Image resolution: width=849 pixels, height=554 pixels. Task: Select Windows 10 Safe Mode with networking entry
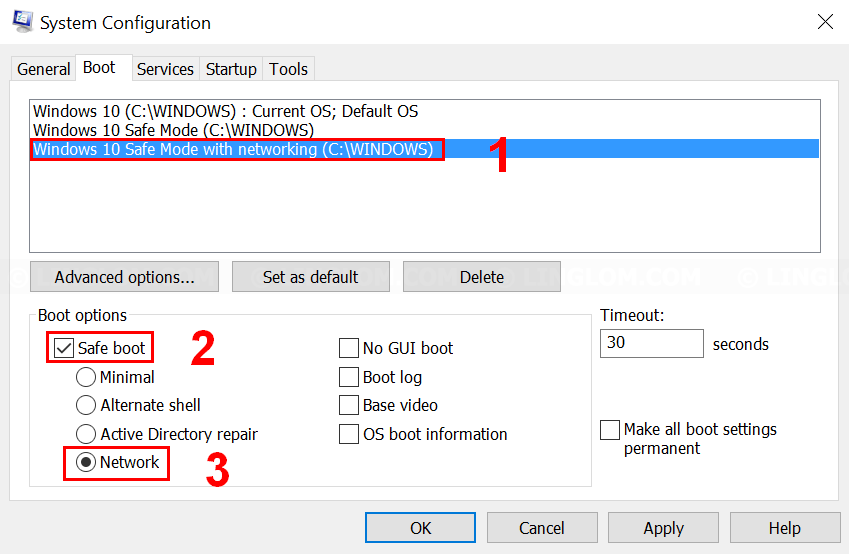click(x=424, y=149)
